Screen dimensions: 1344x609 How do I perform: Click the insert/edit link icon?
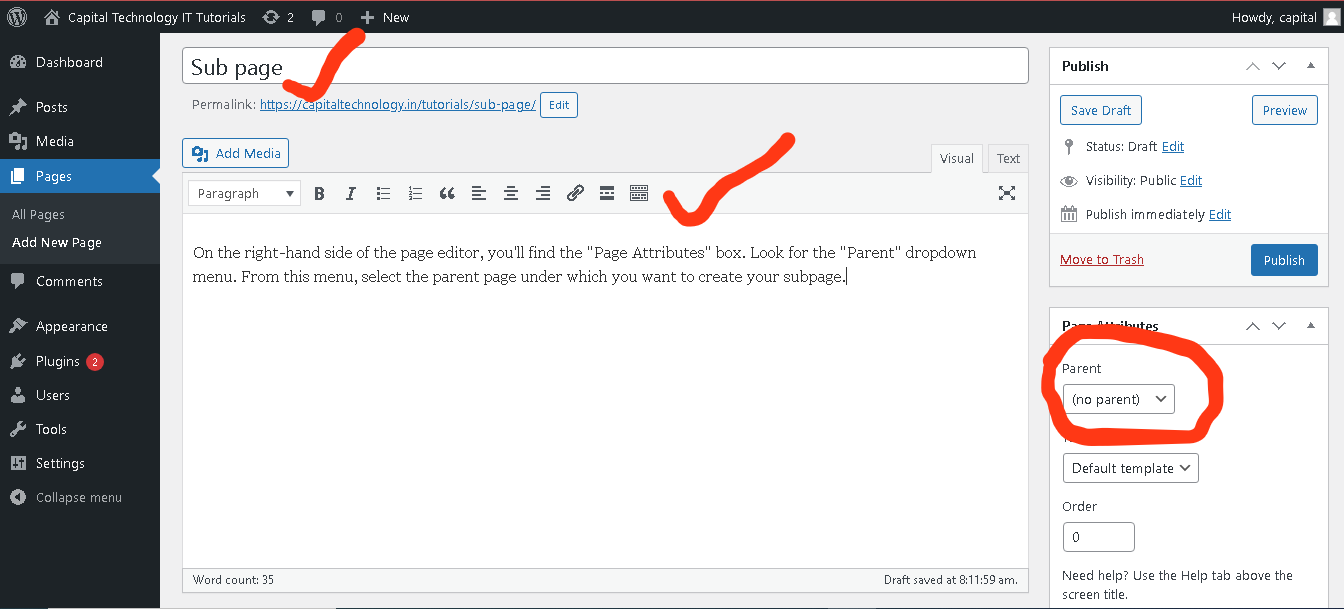575,194
